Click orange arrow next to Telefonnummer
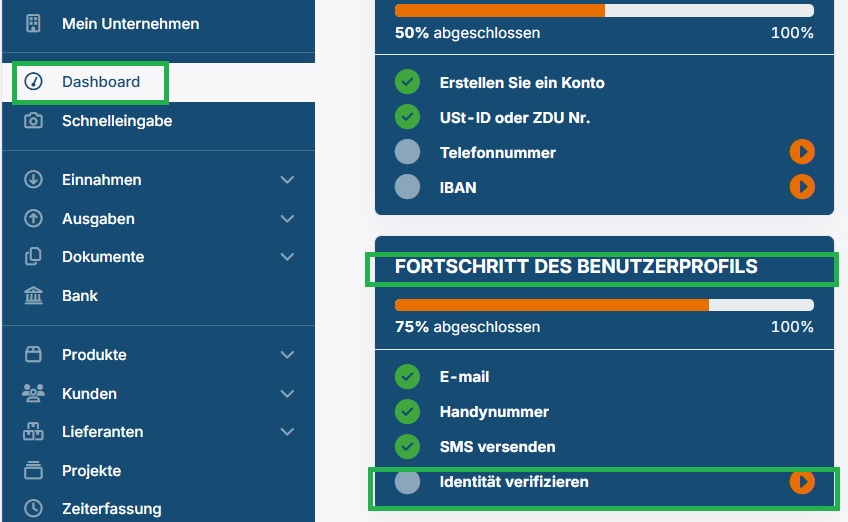Screen dimensions: 848x522 (x=802, y=152)
